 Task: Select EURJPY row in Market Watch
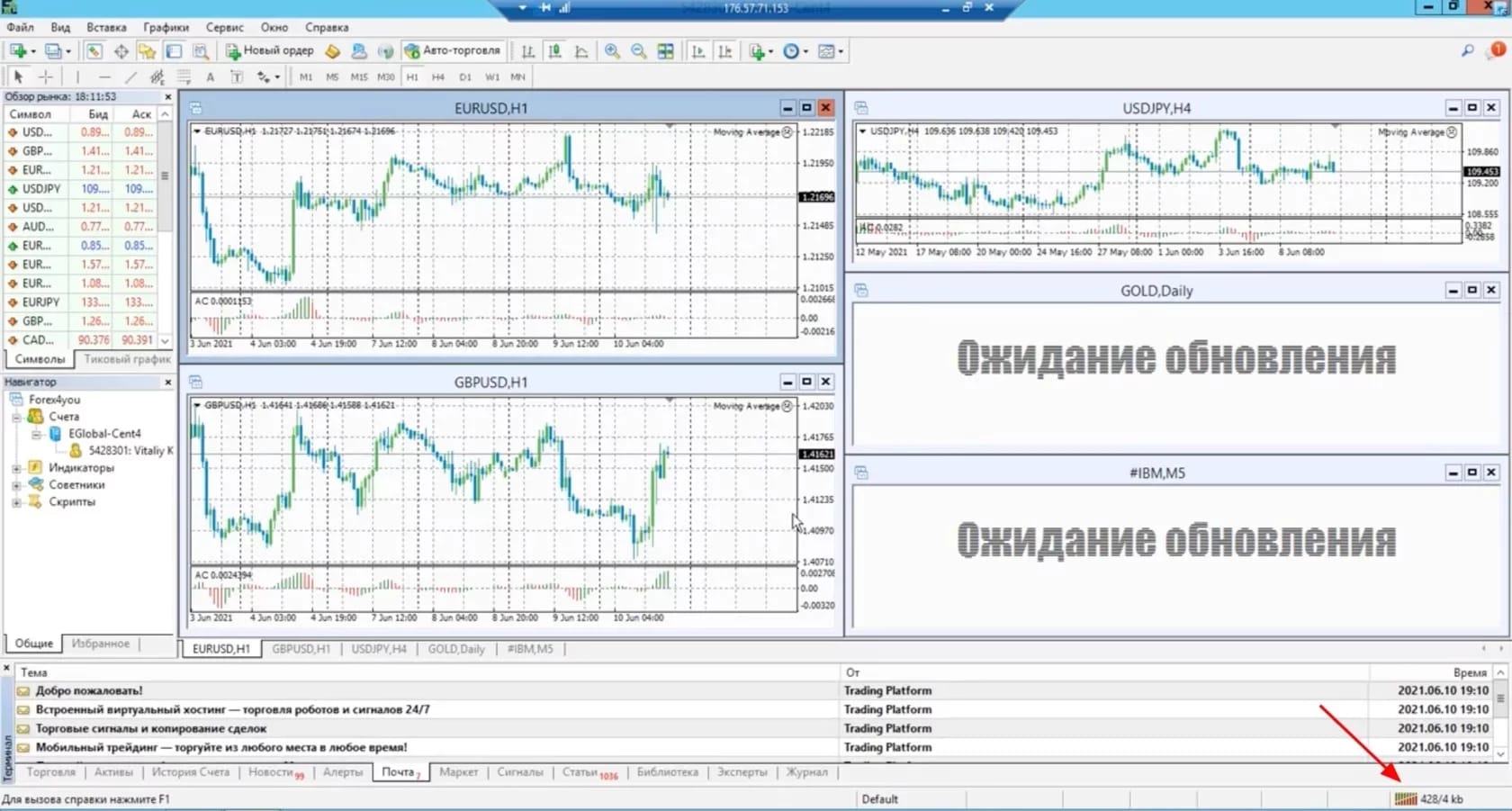[82, 302]
